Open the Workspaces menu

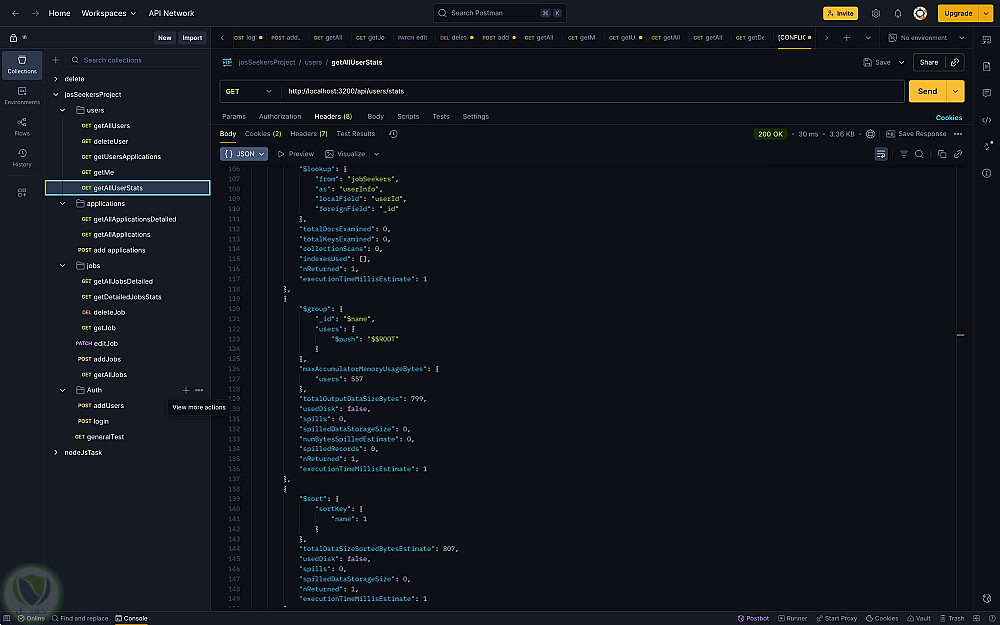point(108,13)
